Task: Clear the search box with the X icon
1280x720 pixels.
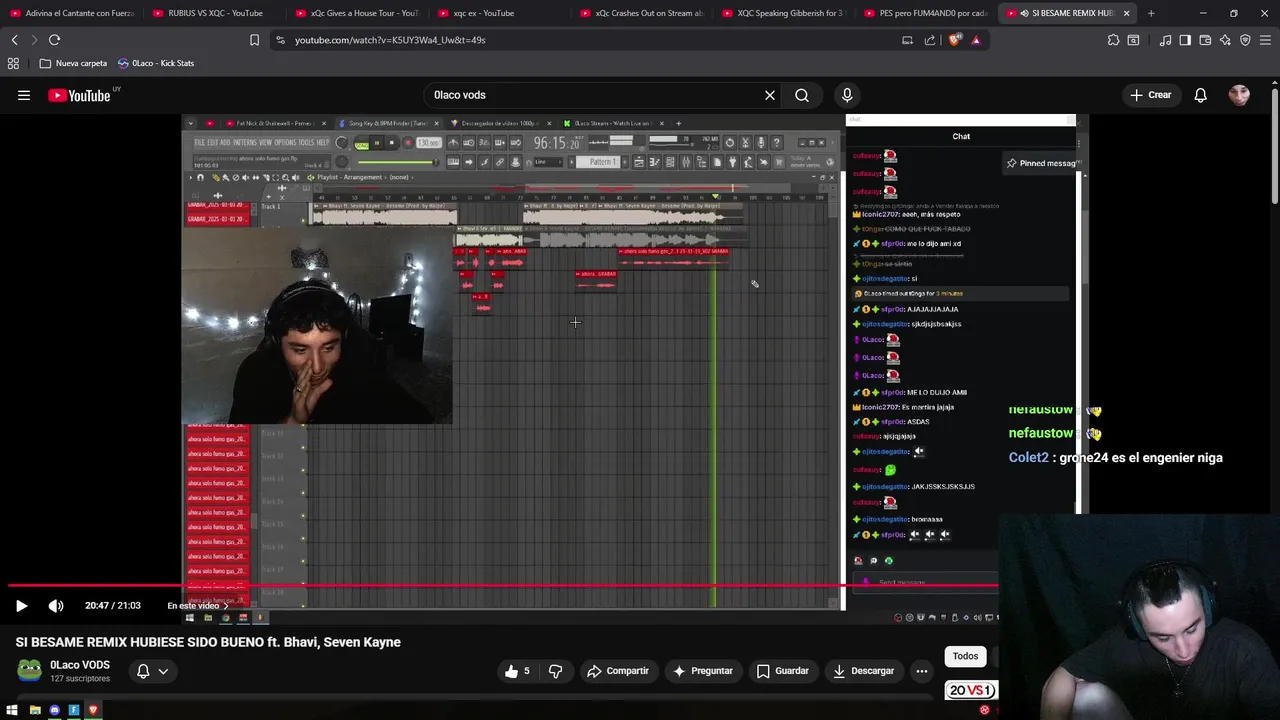Action: pyautogui.click(x=770, y=95)
